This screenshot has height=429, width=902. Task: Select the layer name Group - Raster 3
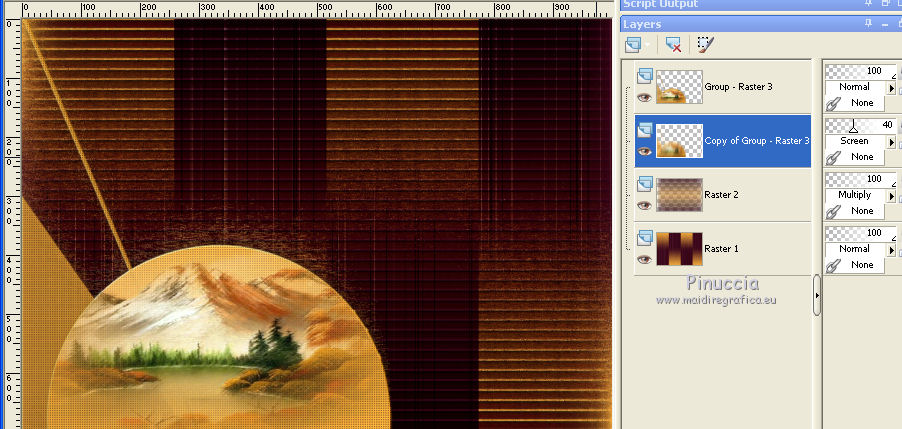(x=738, y=87)
